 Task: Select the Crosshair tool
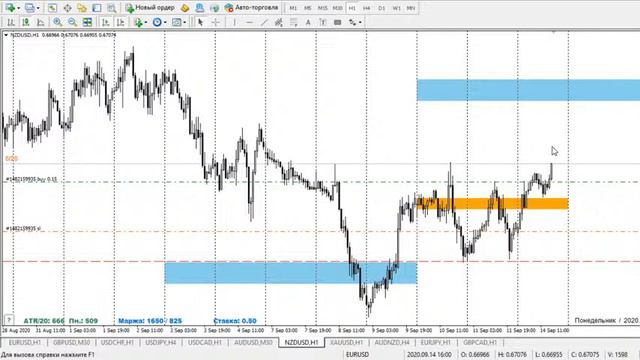216,22
